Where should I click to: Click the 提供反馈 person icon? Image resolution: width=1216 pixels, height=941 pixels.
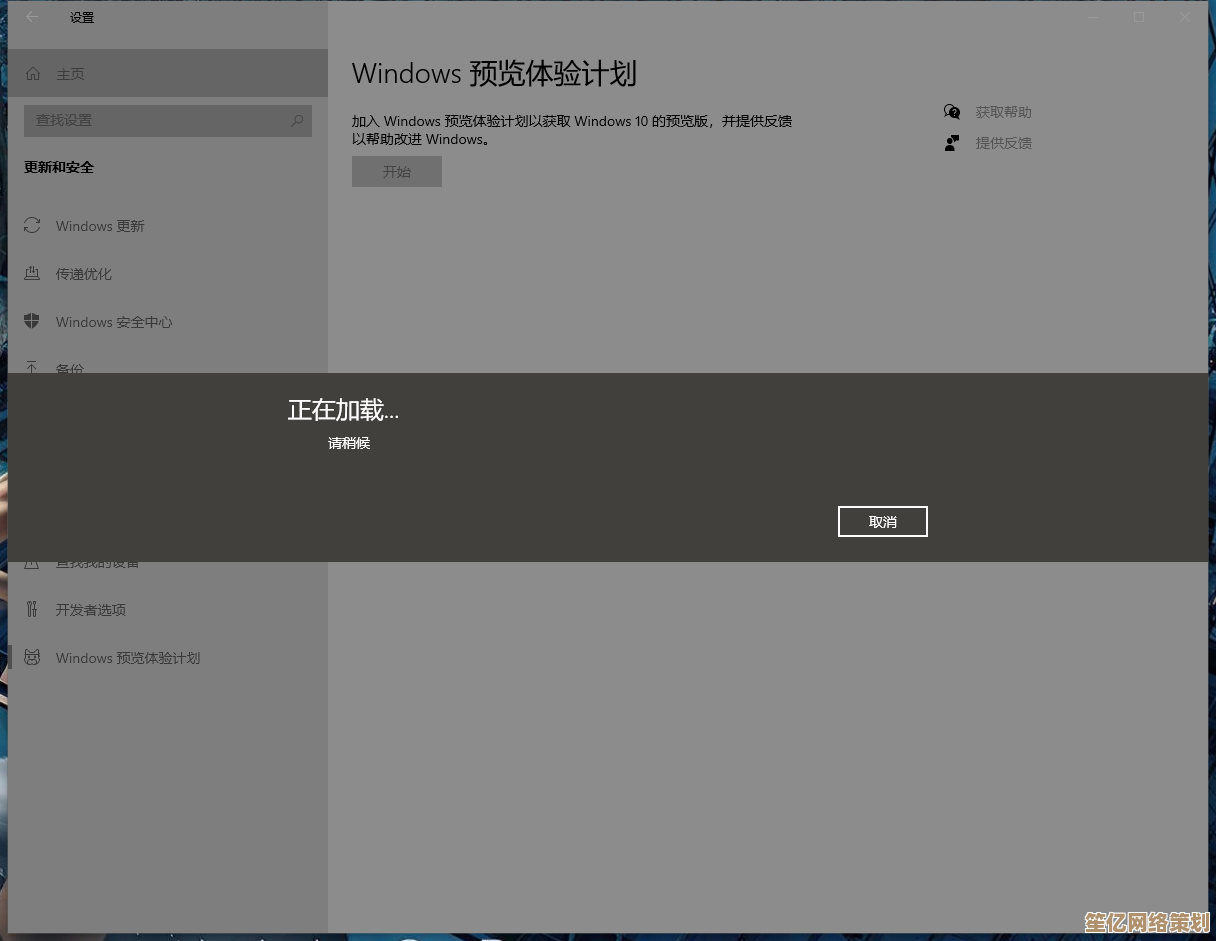click(952, 143)
